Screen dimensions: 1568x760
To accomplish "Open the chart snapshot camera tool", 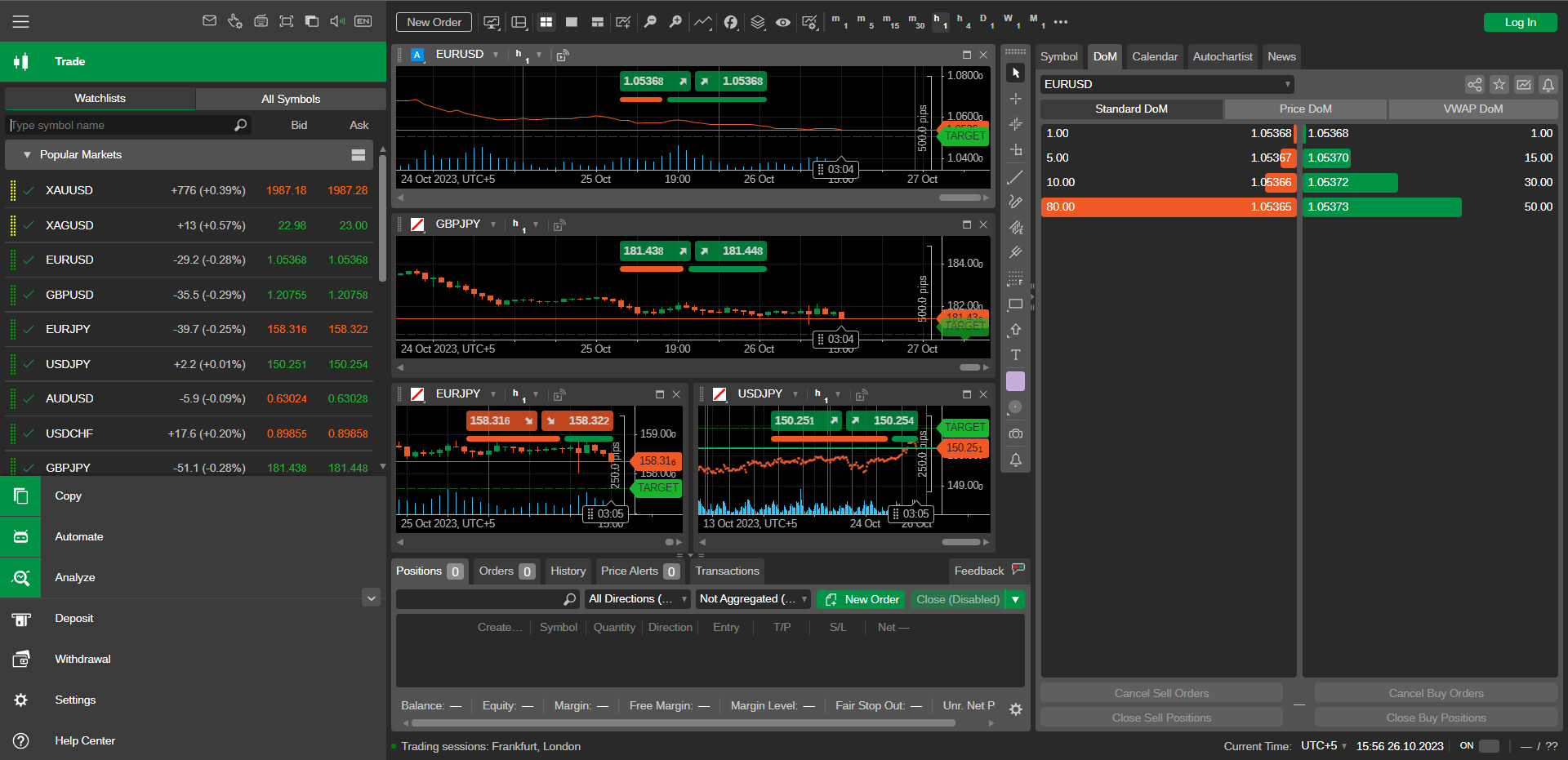I will coord(1015,433).
